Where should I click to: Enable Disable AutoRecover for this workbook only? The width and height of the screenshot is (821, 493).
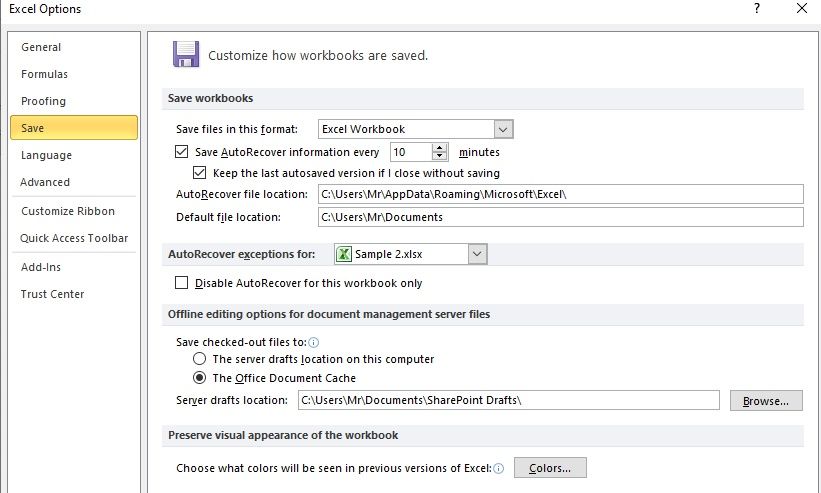(x=182, y=283)
